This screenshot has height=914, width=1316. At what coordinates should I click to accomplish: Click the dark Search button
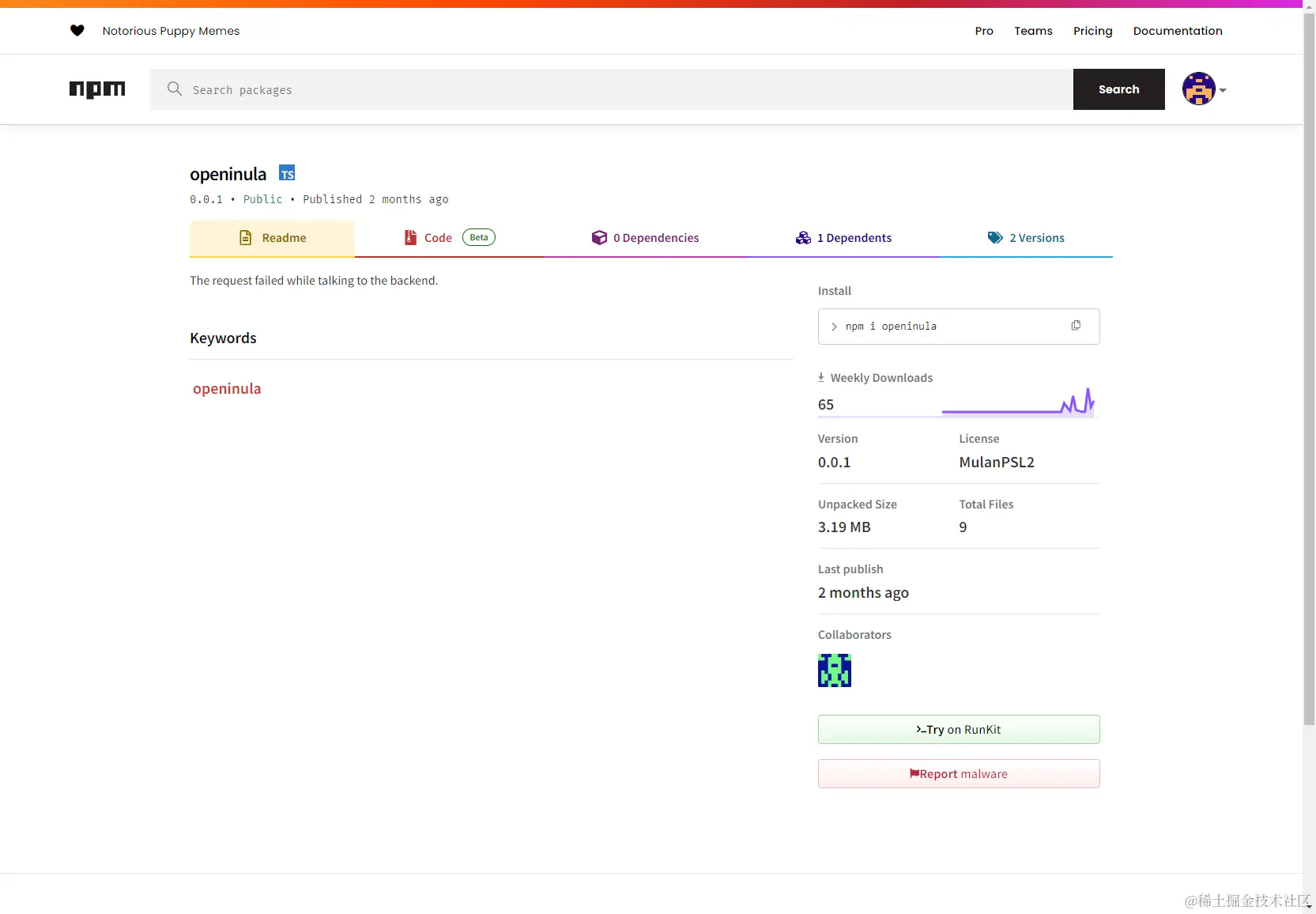coord(1119,89)
